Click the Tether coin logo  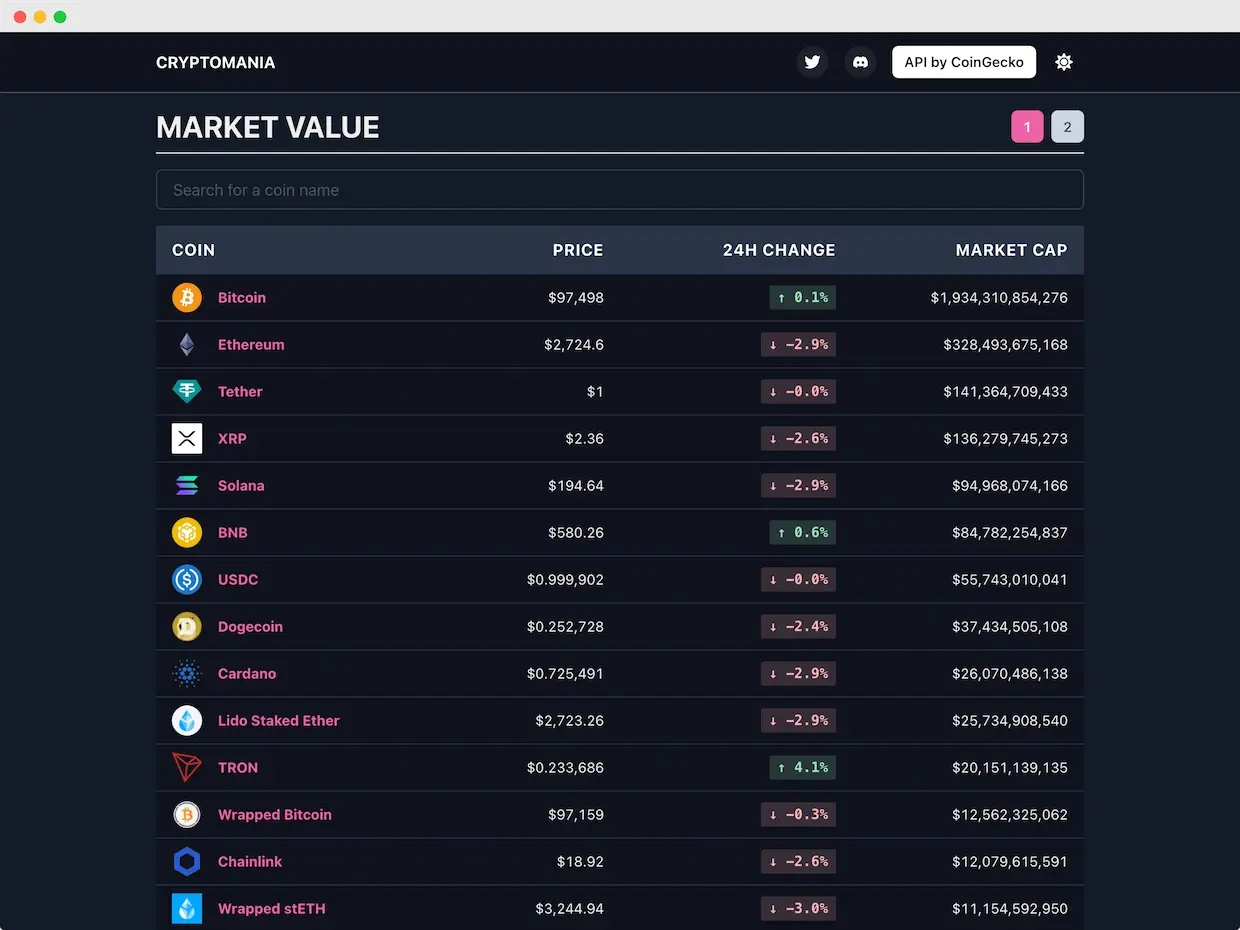coord(187,392)
